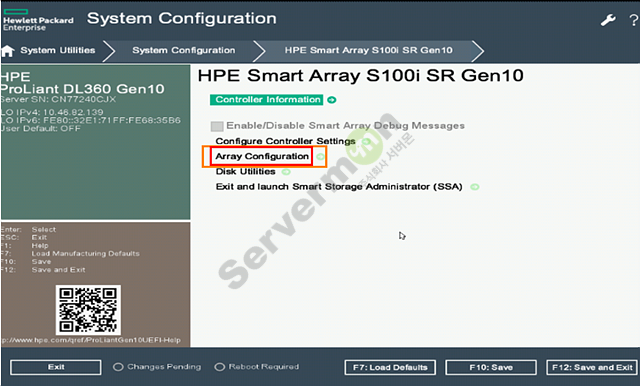Viewport: 640px width, 386px height.
Task: Click the iLO IPv4 address line
Action: click(52, 112)
